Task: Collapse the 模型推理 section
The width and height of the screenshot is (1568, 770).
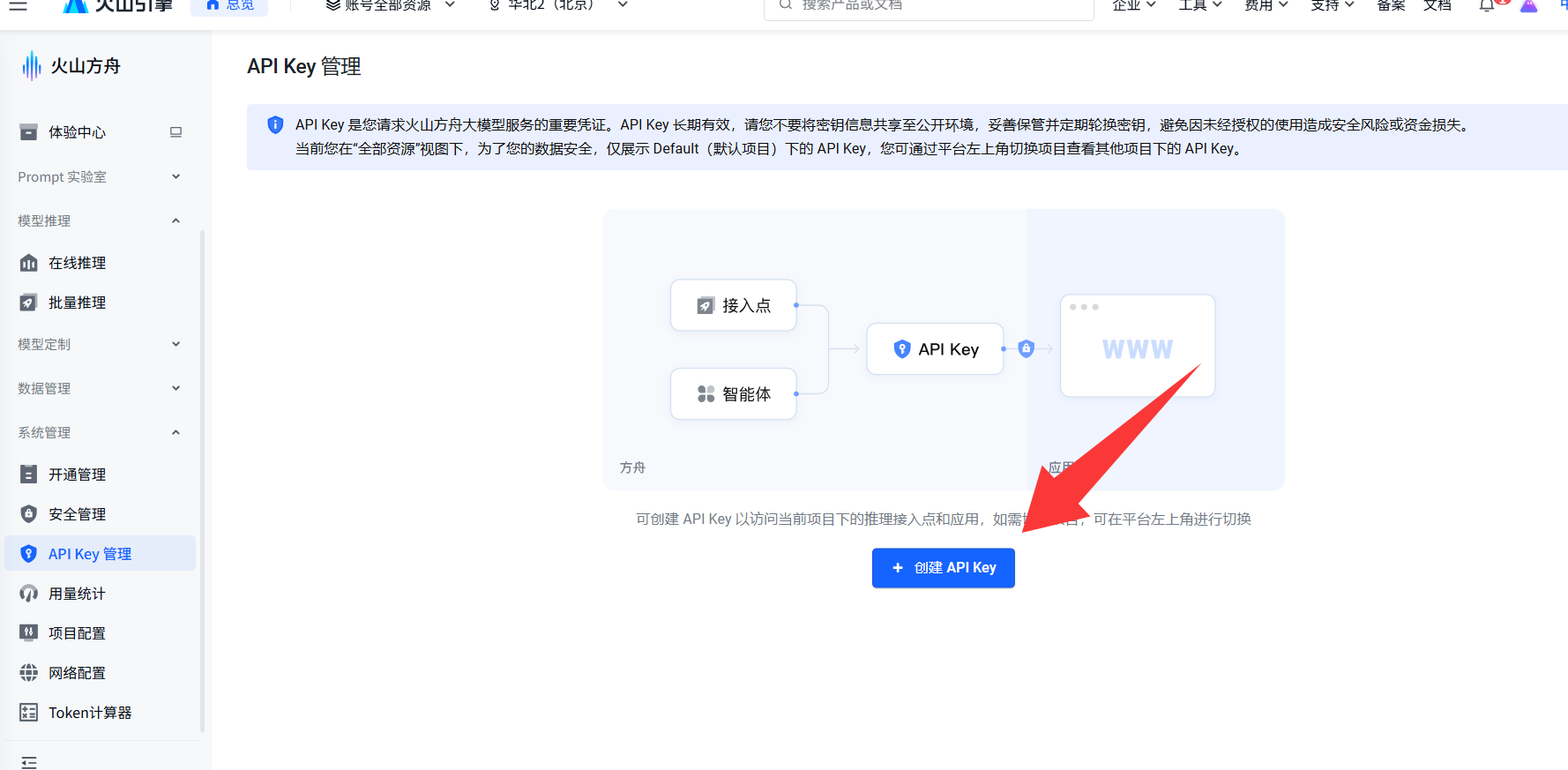Action: 99,221
